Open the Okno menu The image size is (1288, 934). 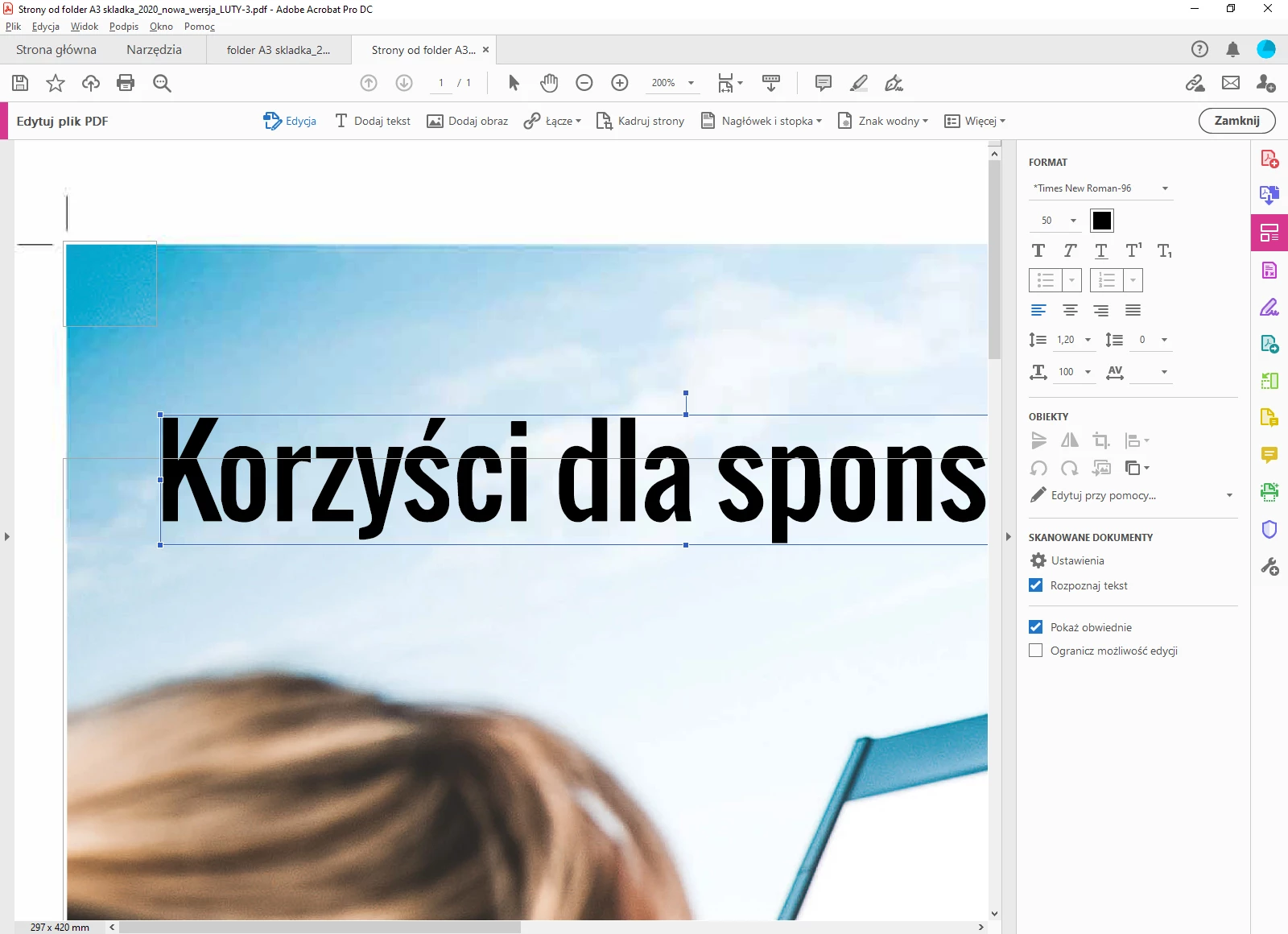click(x=161, y=27)
